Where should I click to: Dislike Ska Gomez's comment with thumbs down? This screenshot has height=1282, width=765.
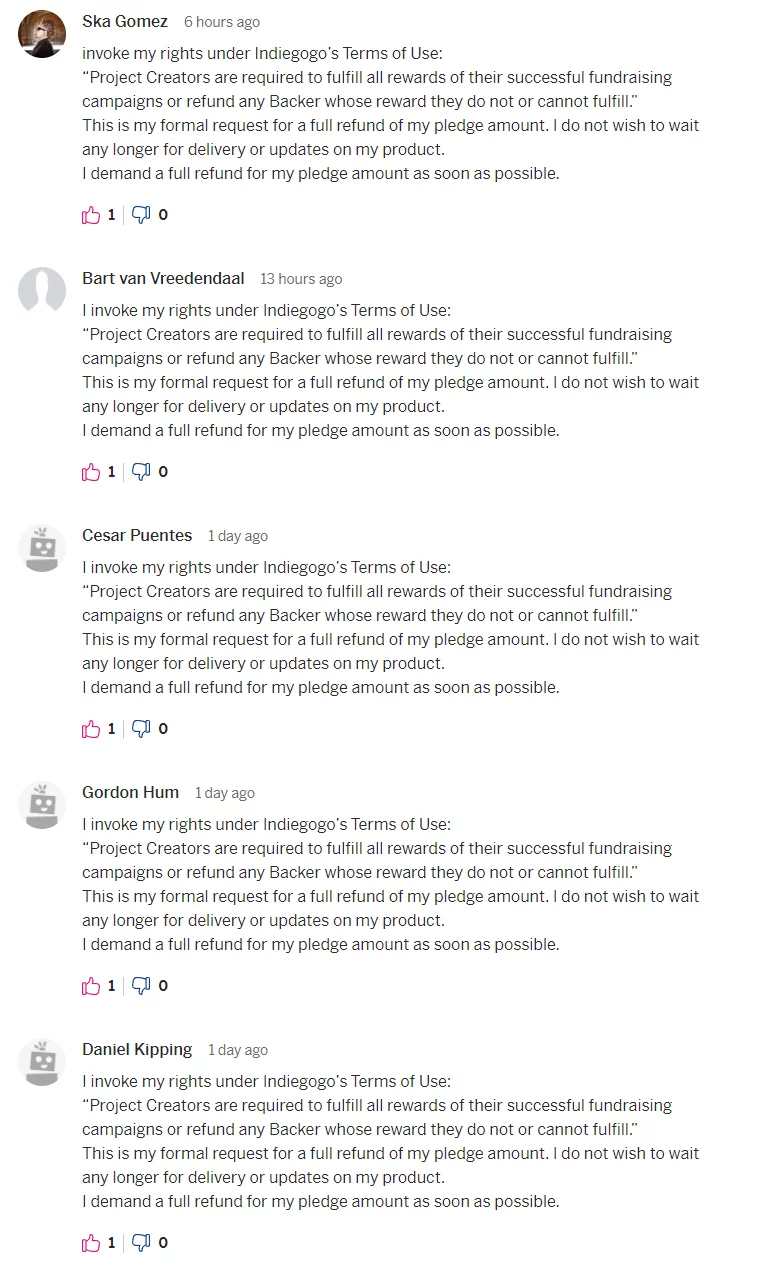click(x=141, y=215)
